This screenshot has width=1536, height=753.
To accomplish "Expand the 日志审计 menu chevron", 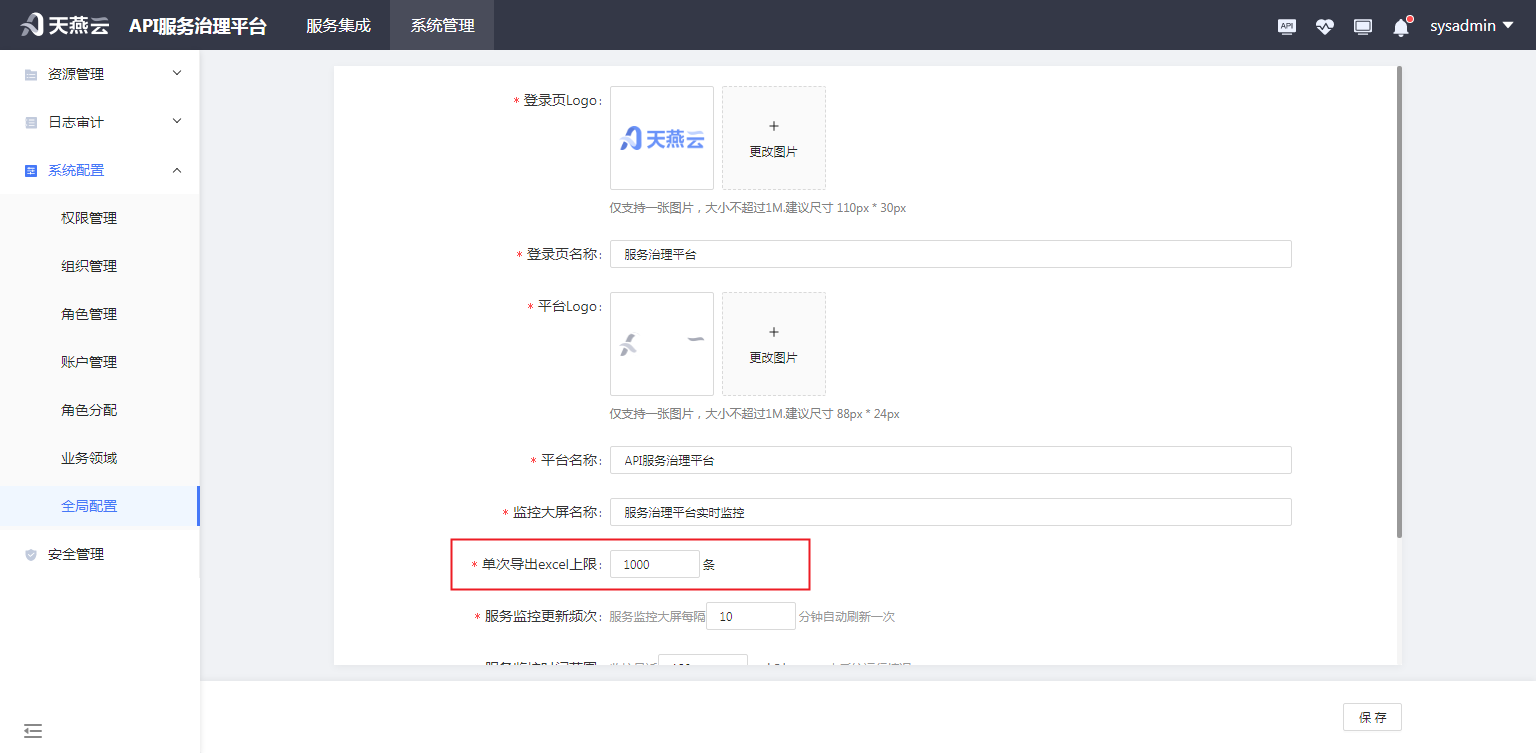I will pos(177,121).
